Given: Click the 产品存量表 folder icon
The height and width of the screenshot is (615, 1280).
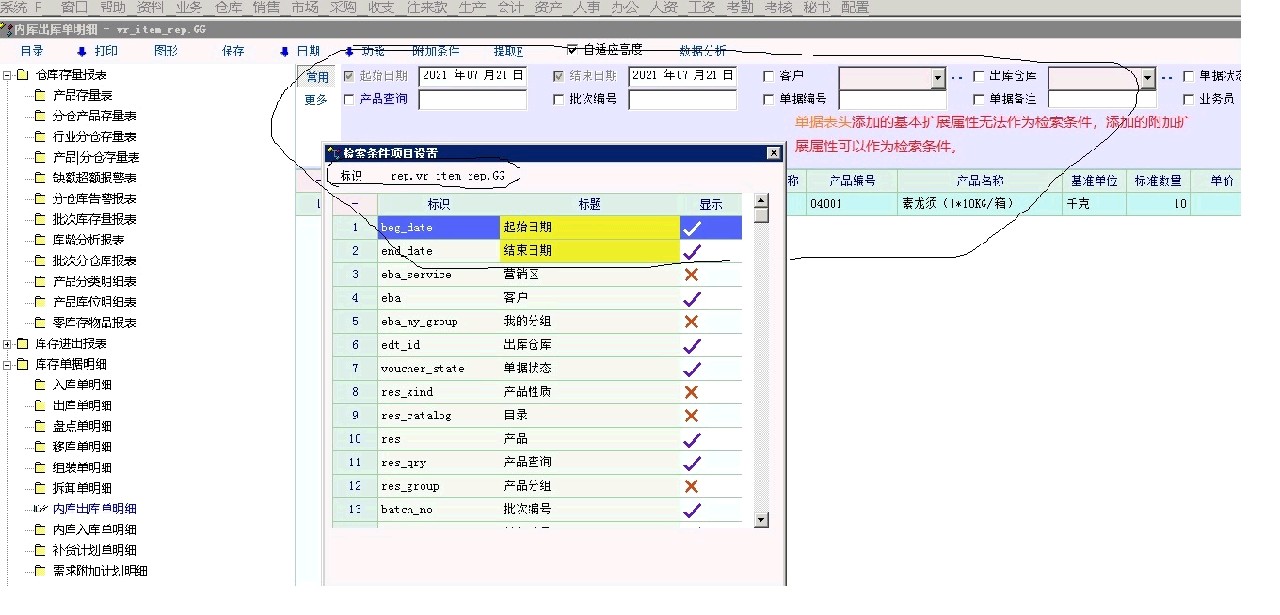Looking at the screenshot, I should click(x=40, y=96).
